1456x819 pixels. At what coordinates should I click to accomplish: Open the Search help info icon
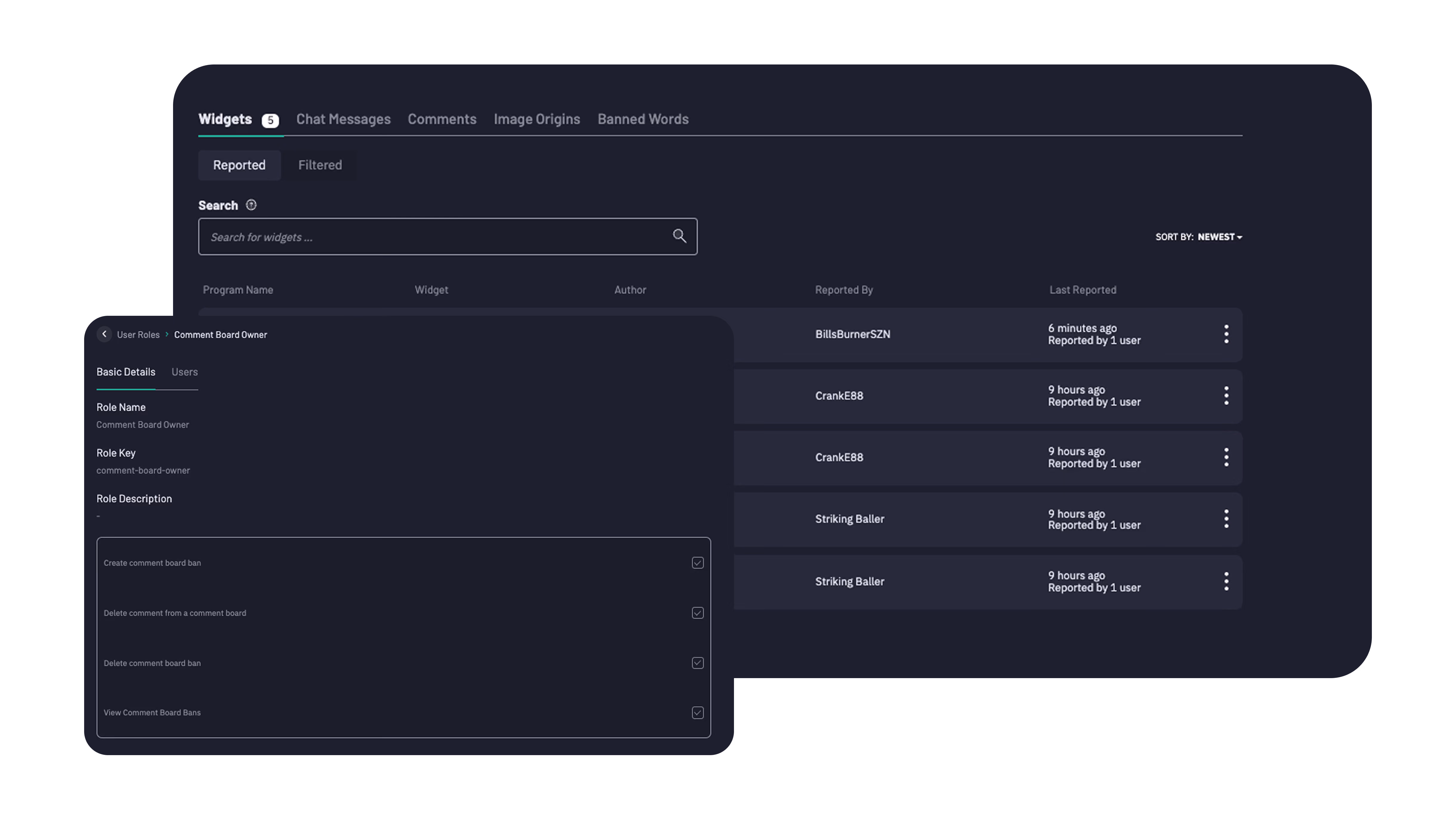(252, 205)
